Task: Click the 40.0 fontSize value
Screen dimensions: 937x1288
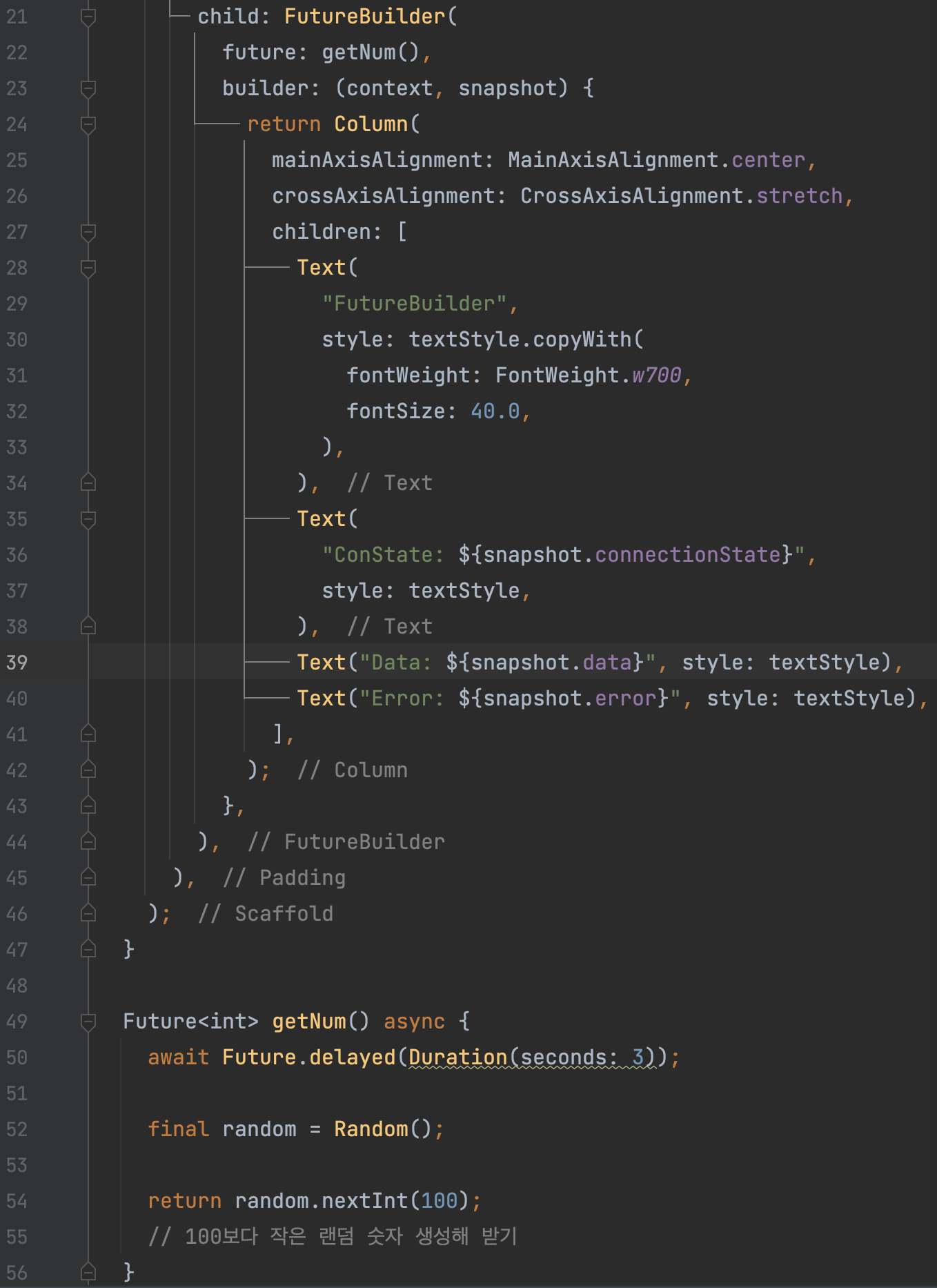Action: (x=495, y=411)
